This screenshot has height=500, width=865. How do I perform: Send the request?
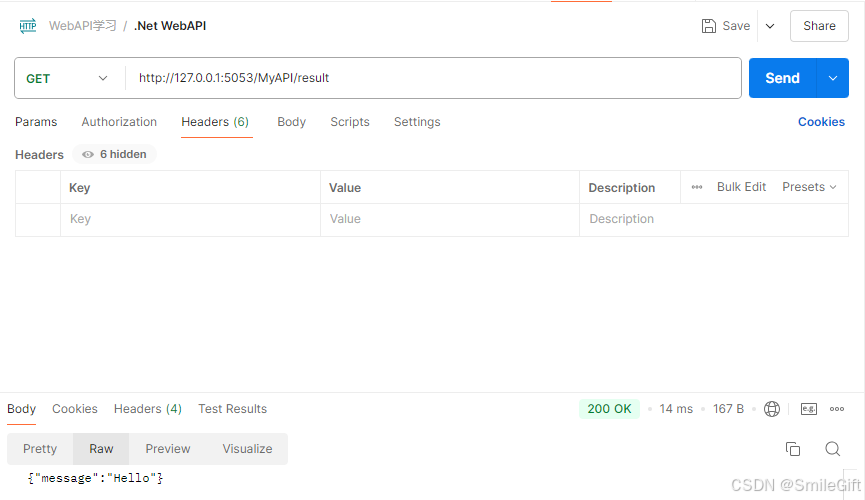click(x=782, y=78)
